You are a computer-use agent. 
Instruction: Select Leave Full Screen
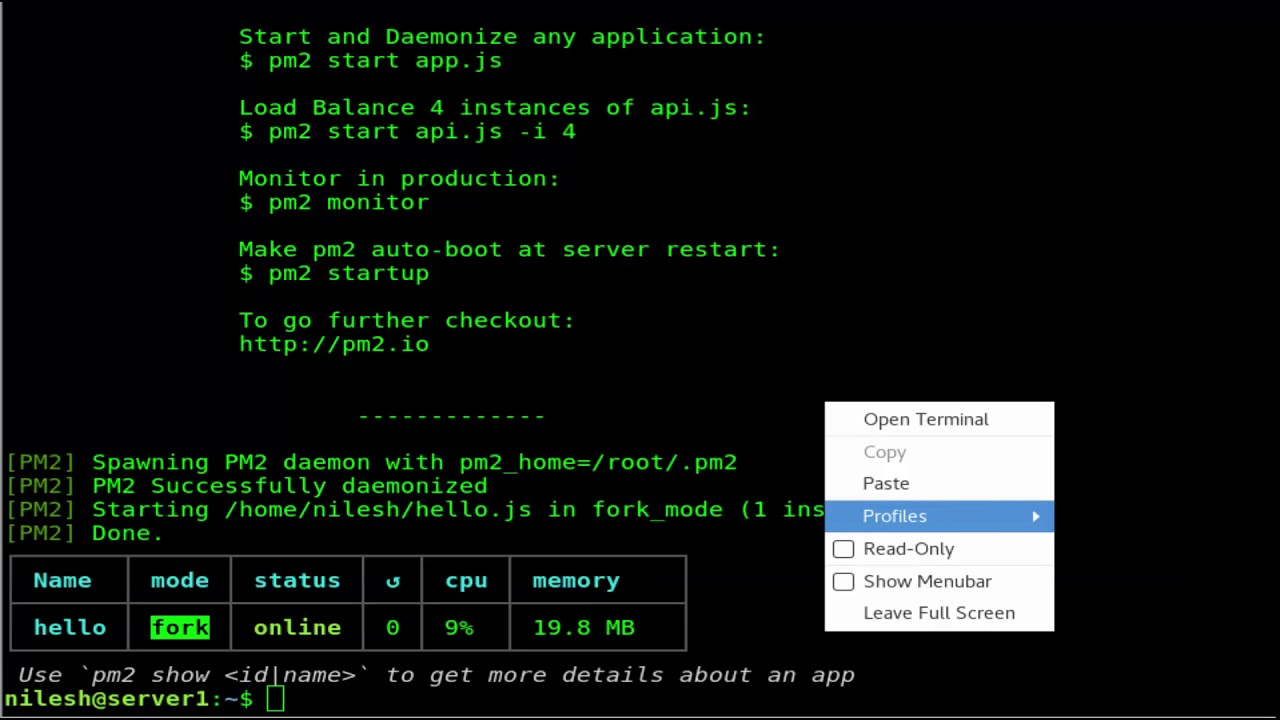(x=939, y=613)
